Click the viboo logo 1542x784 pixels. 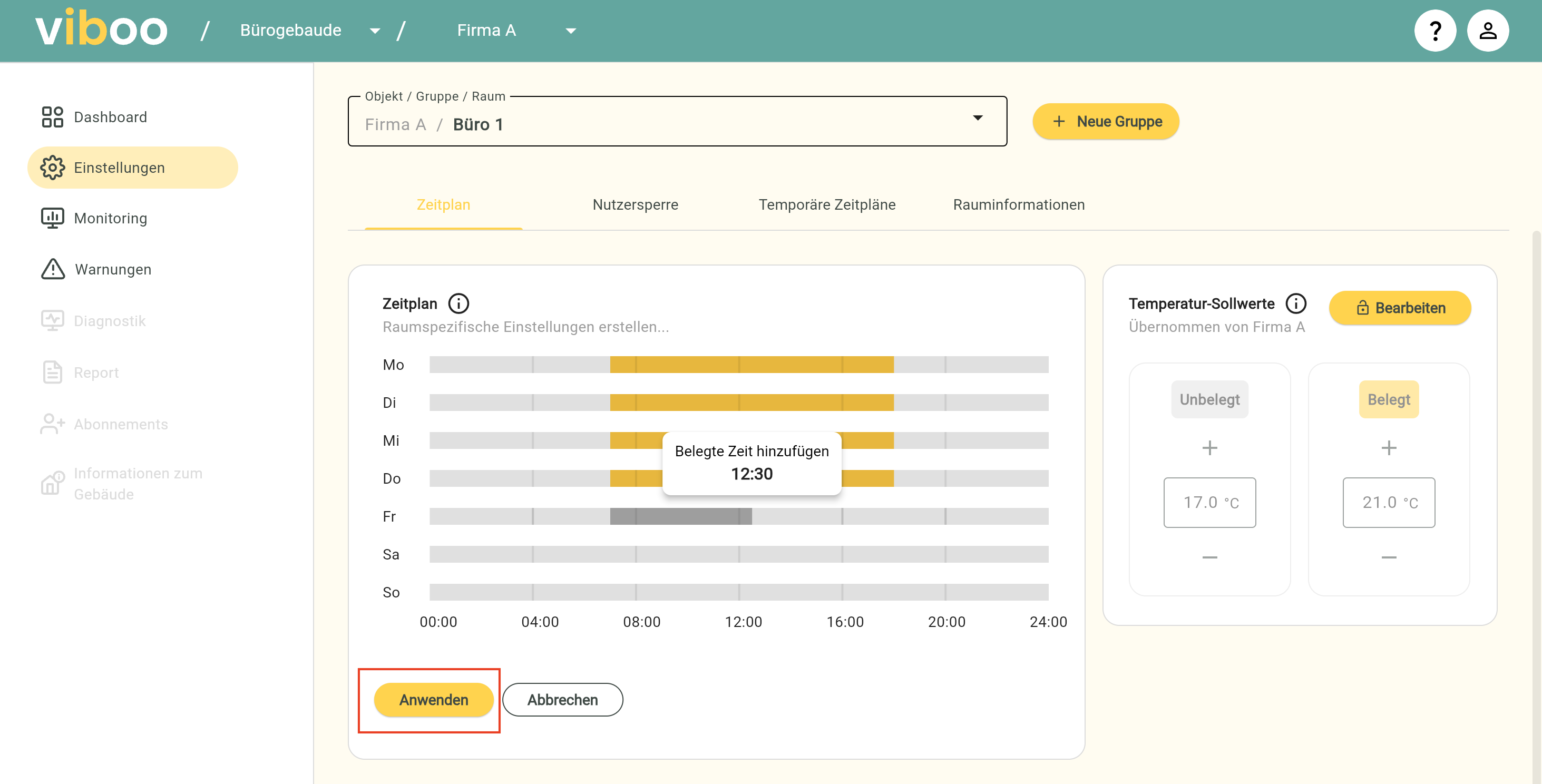(102, 29)
